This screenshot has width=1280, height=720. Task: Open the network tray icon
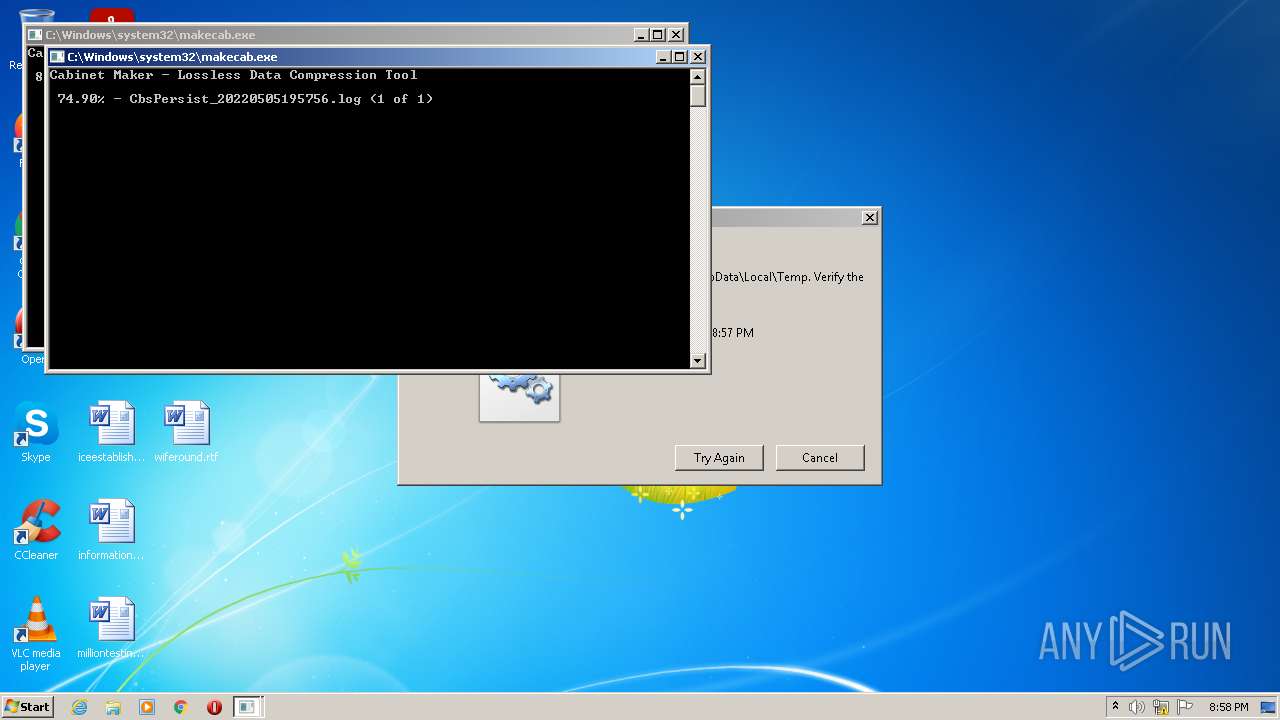(x=1161, y=707)
